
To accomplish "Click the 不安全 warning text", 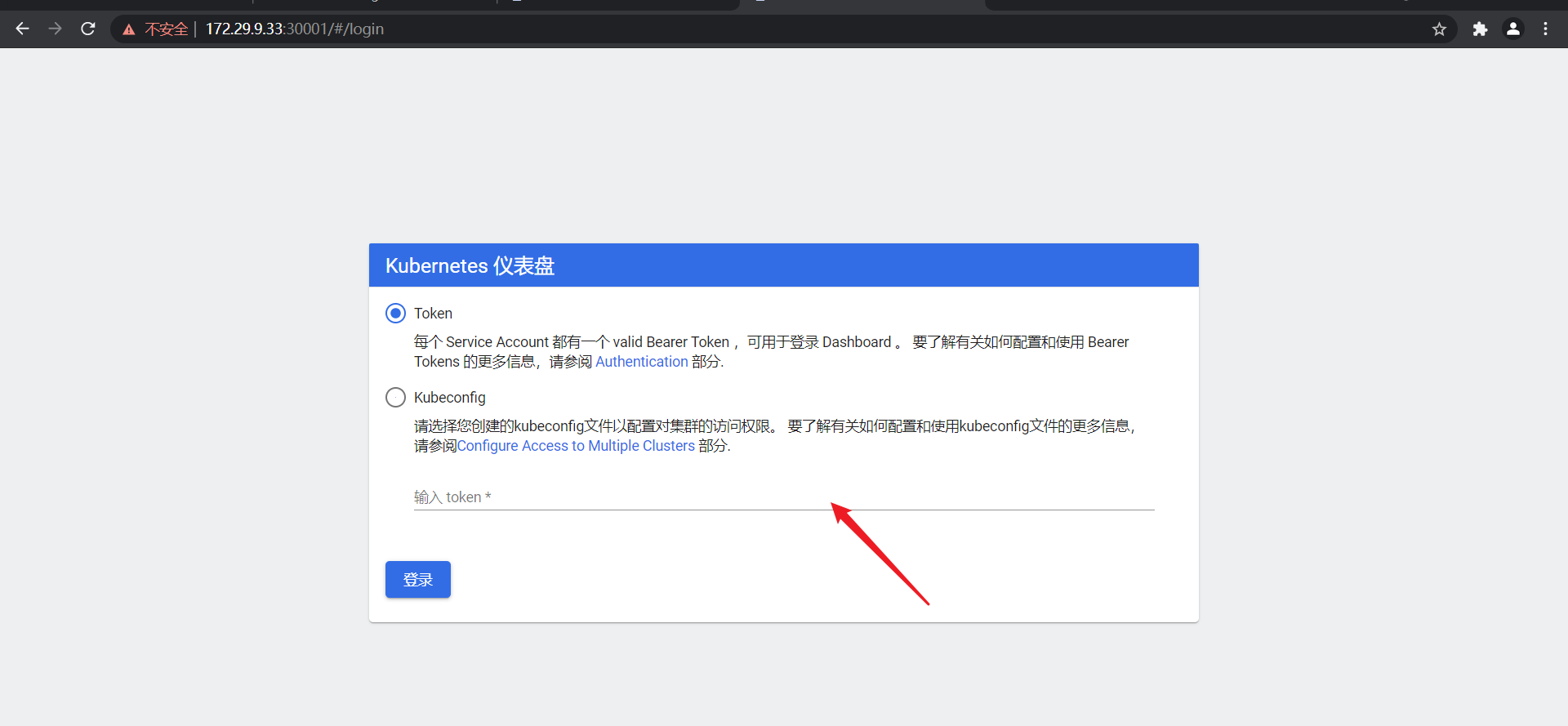I will tap(167, 29).
